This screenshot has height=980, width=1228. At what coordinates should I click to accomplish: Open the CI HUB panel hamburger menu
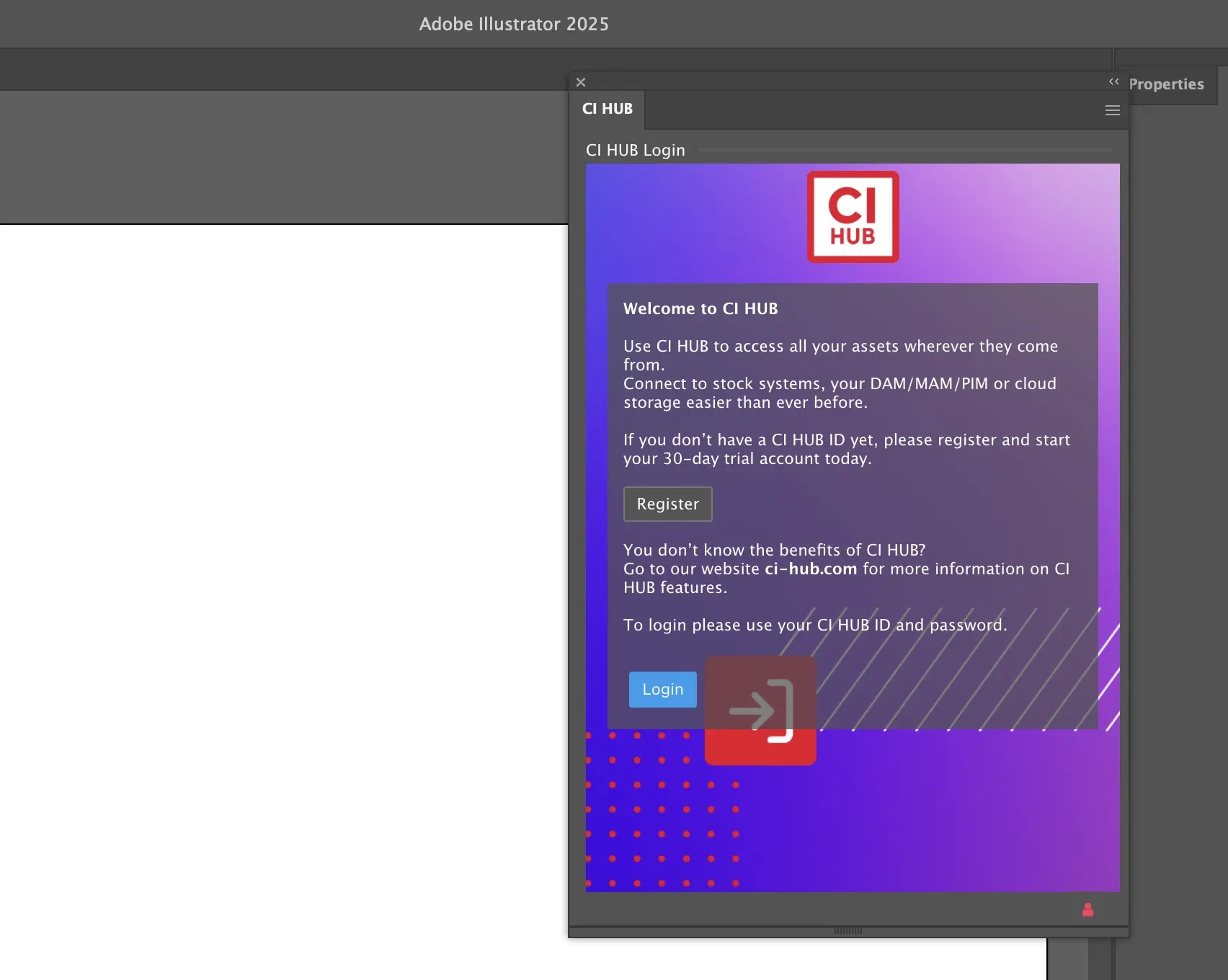(1112, 110)
